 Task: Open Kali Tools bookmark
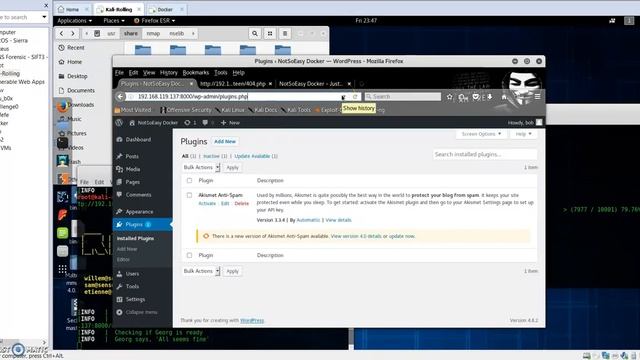click(296, 110)
